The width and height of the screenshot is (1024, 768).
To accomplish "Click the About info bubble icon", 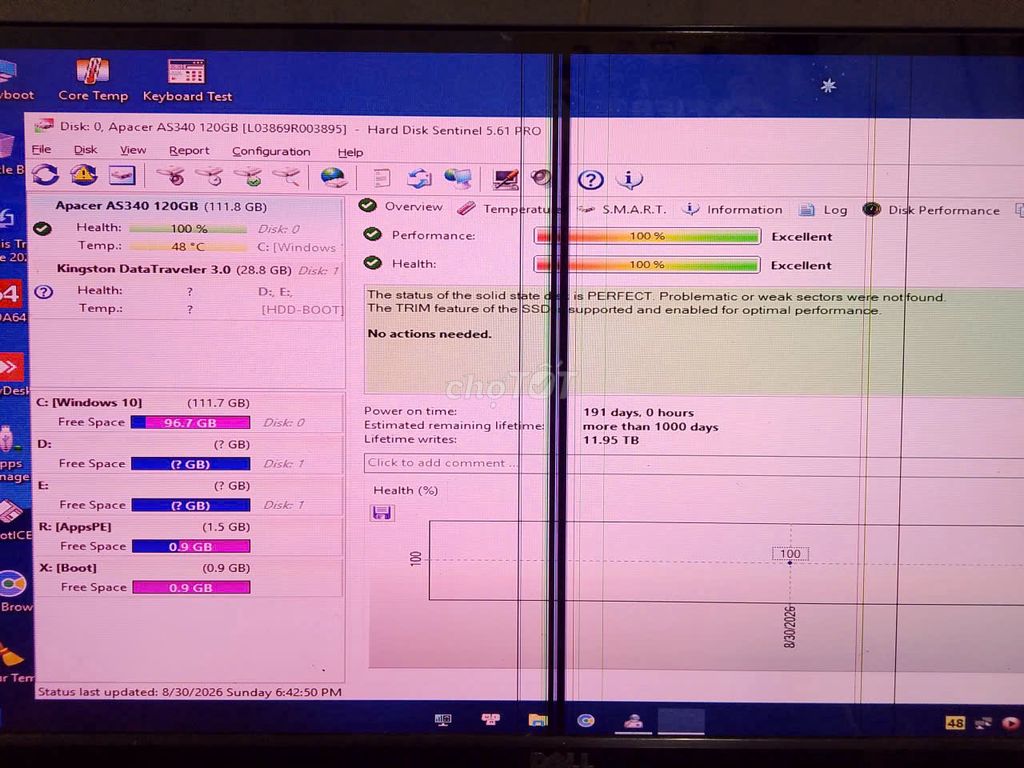I will coord(629,180).
